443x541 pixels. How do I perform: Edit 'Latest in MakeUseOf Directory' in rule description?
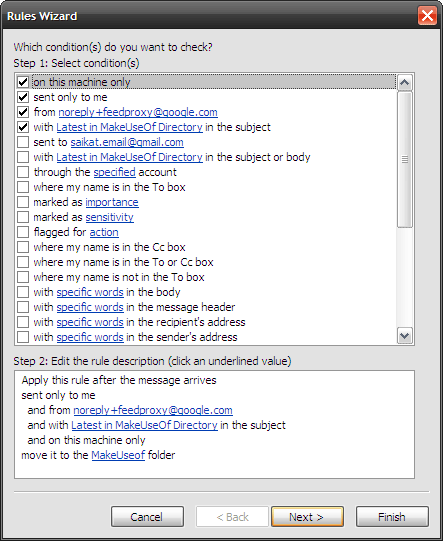pos(144,425)
